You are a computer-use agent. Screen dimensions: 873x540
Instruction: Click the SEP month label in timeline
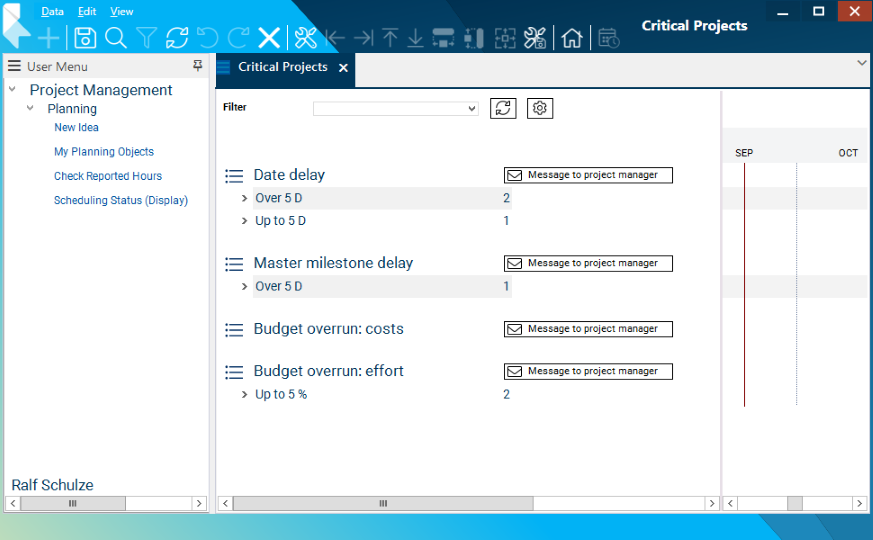coord(744,153)
